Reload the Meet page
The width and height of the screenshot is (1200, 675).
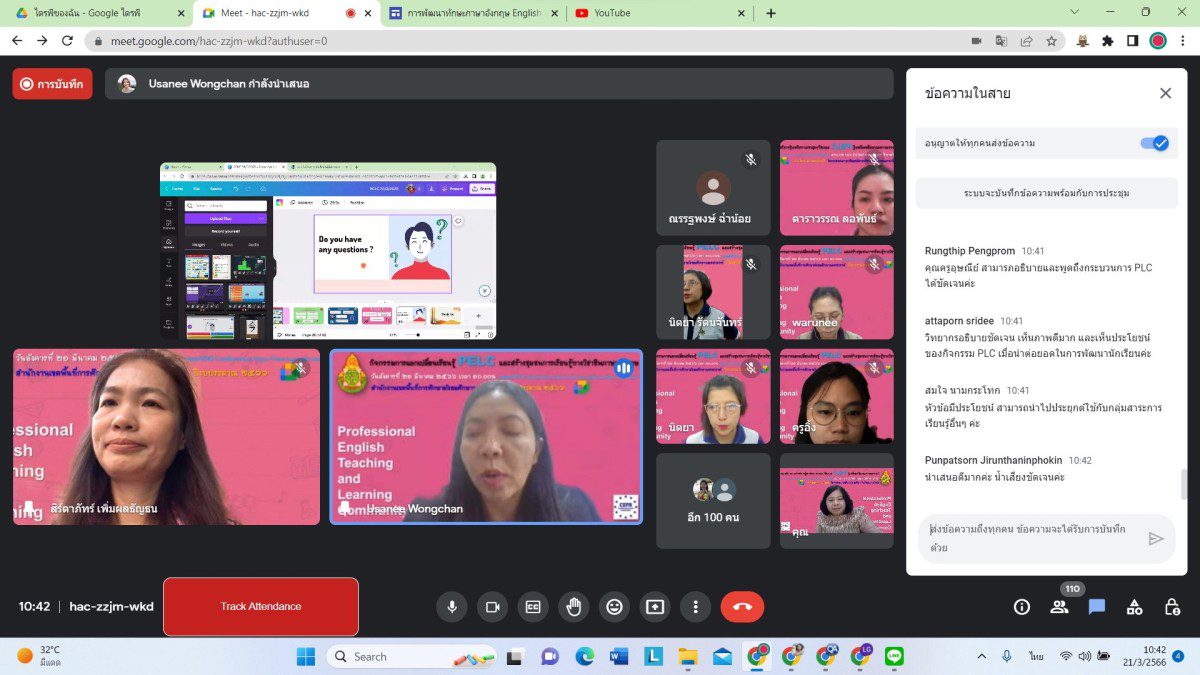pyautogui.click(x=67, y=41)
